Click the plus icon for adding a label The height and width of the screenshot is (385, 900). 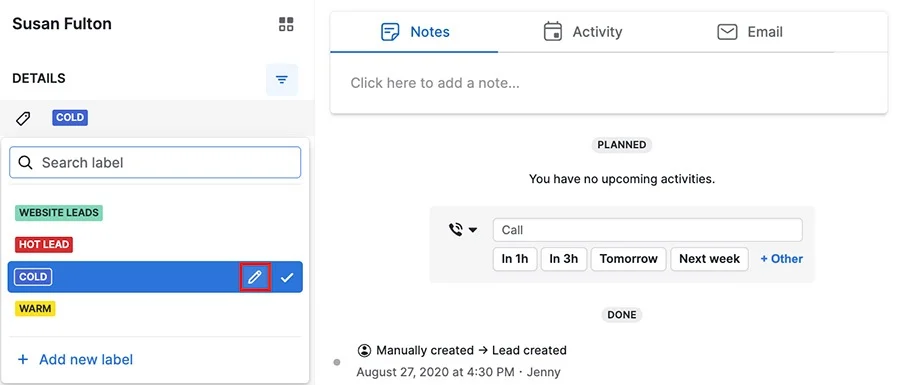pyautogui.click(x=23, y=360)
